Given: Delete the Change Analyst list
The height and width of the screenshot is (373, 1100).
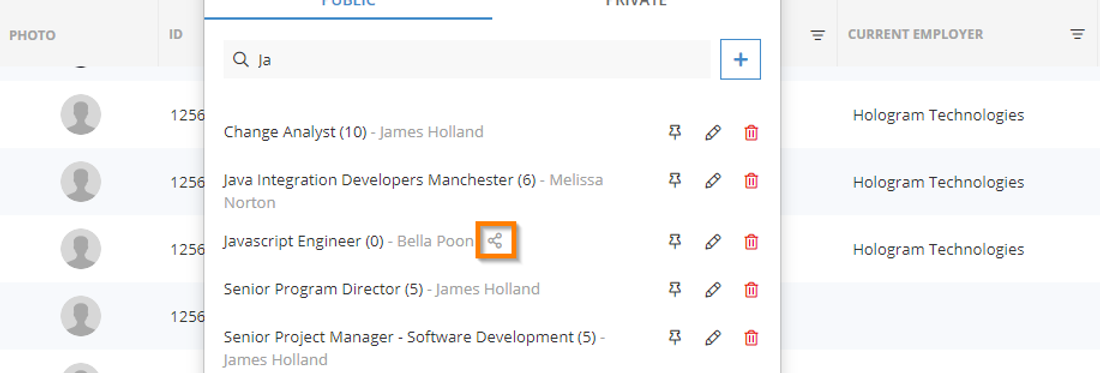Looking at the screenshot, I should 751,132.
